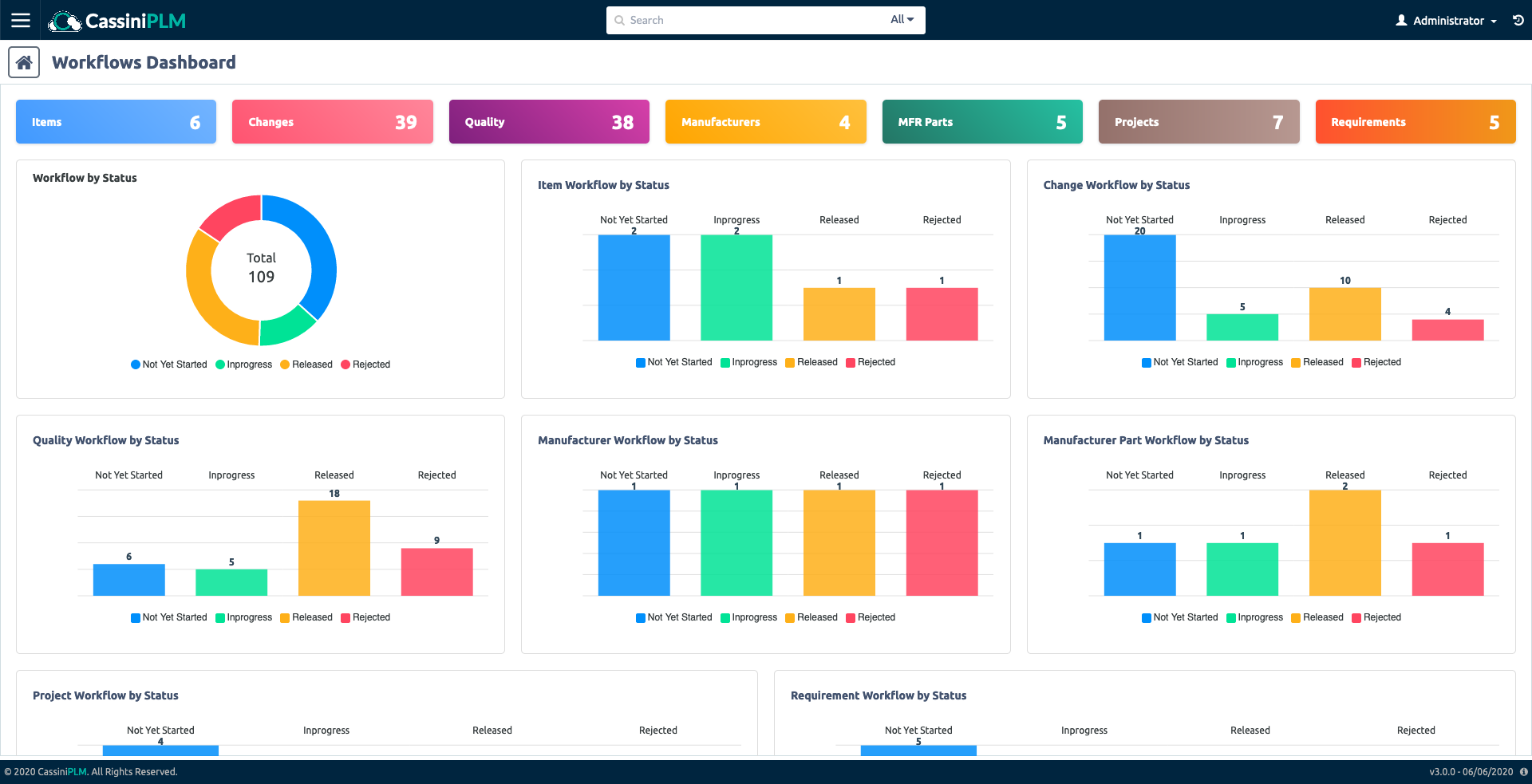Click the Requirements count card
The height and width of the screenshot is (784, 1532).
(x=1415, y=122)
